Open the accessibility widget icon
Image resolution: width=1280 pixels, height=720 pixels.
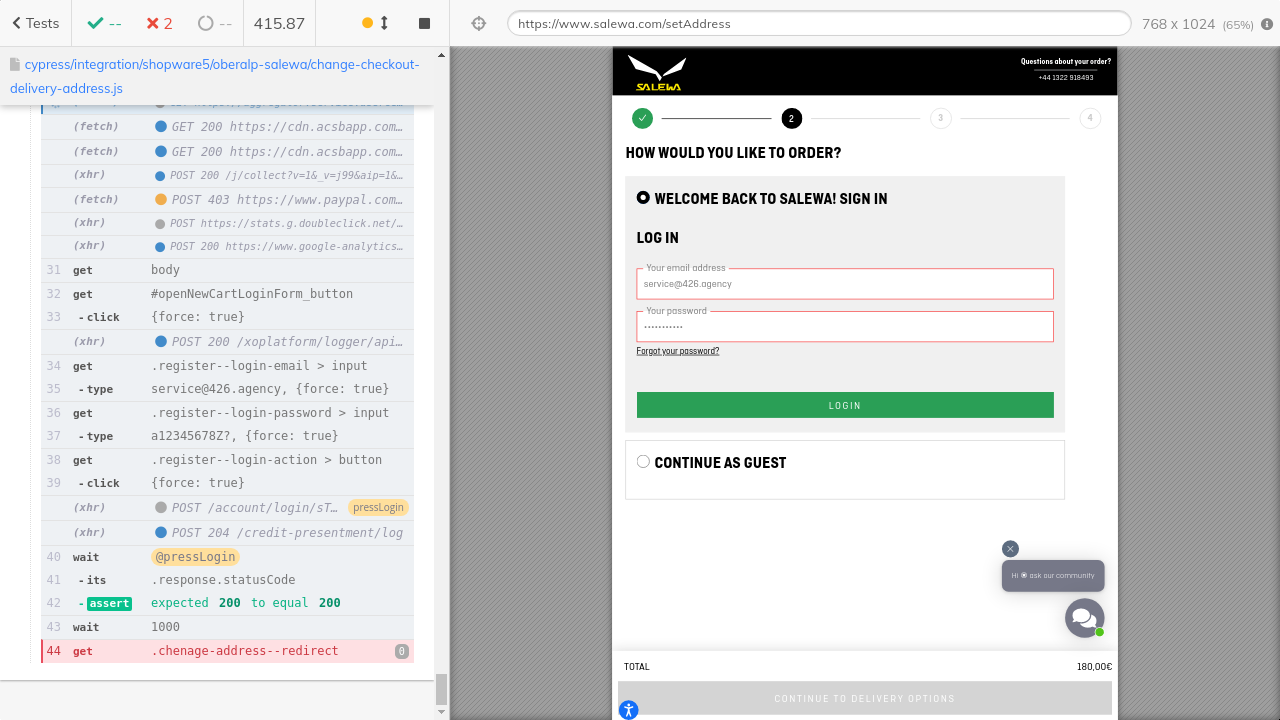pyautogui.click(x=628, y=710)
